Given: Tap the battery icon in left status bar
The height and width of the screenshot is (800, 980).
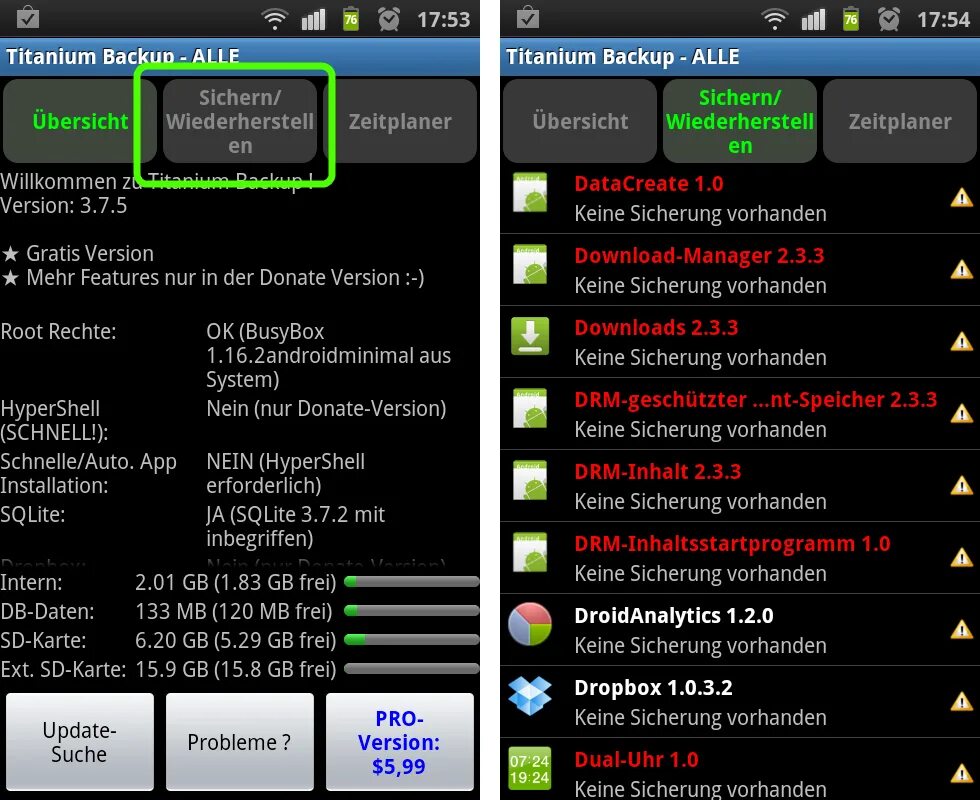Looking at the screenshot, I should coord(351,19).
